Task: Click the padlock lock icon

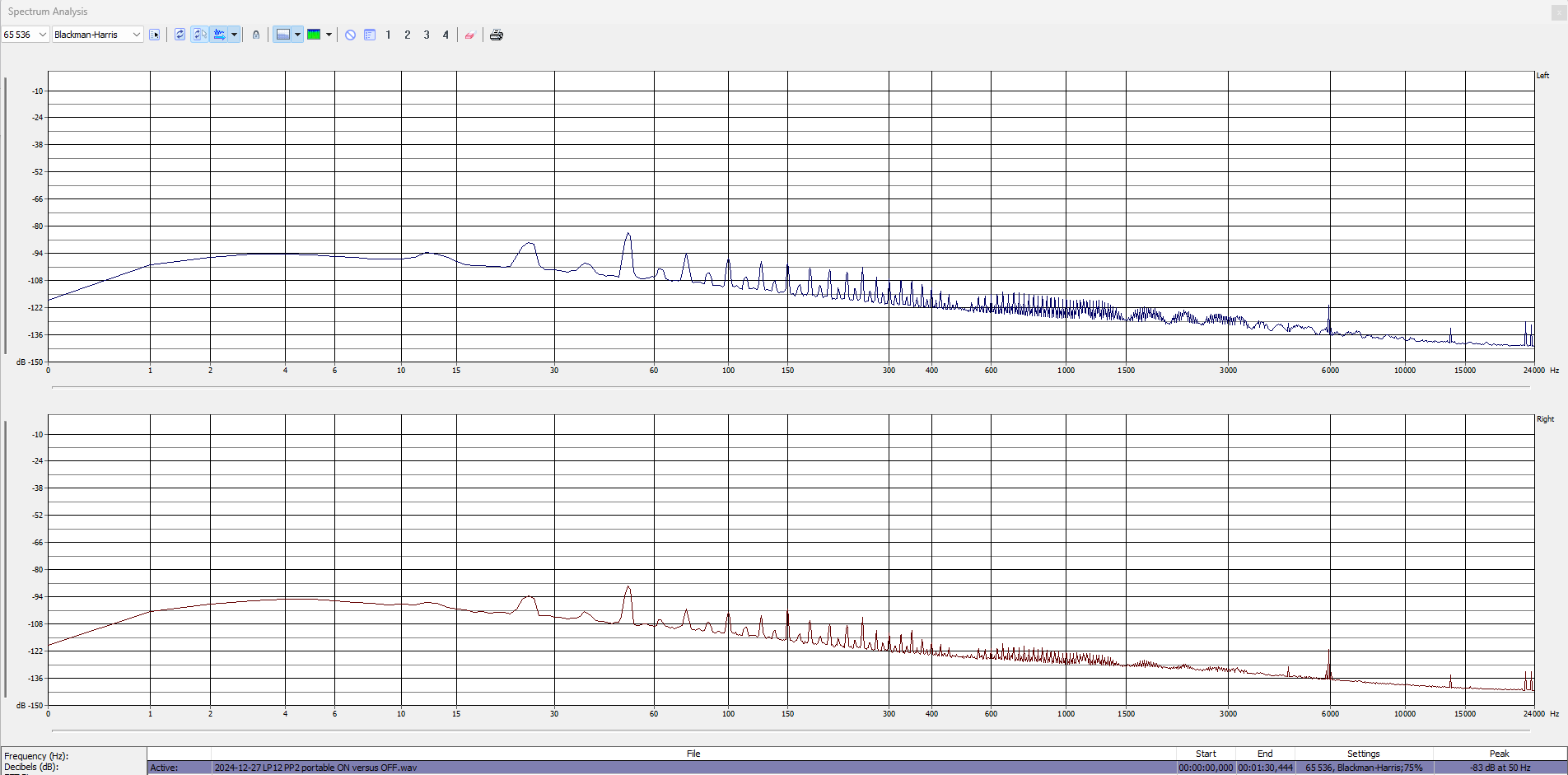Action: tap(256, 35)
